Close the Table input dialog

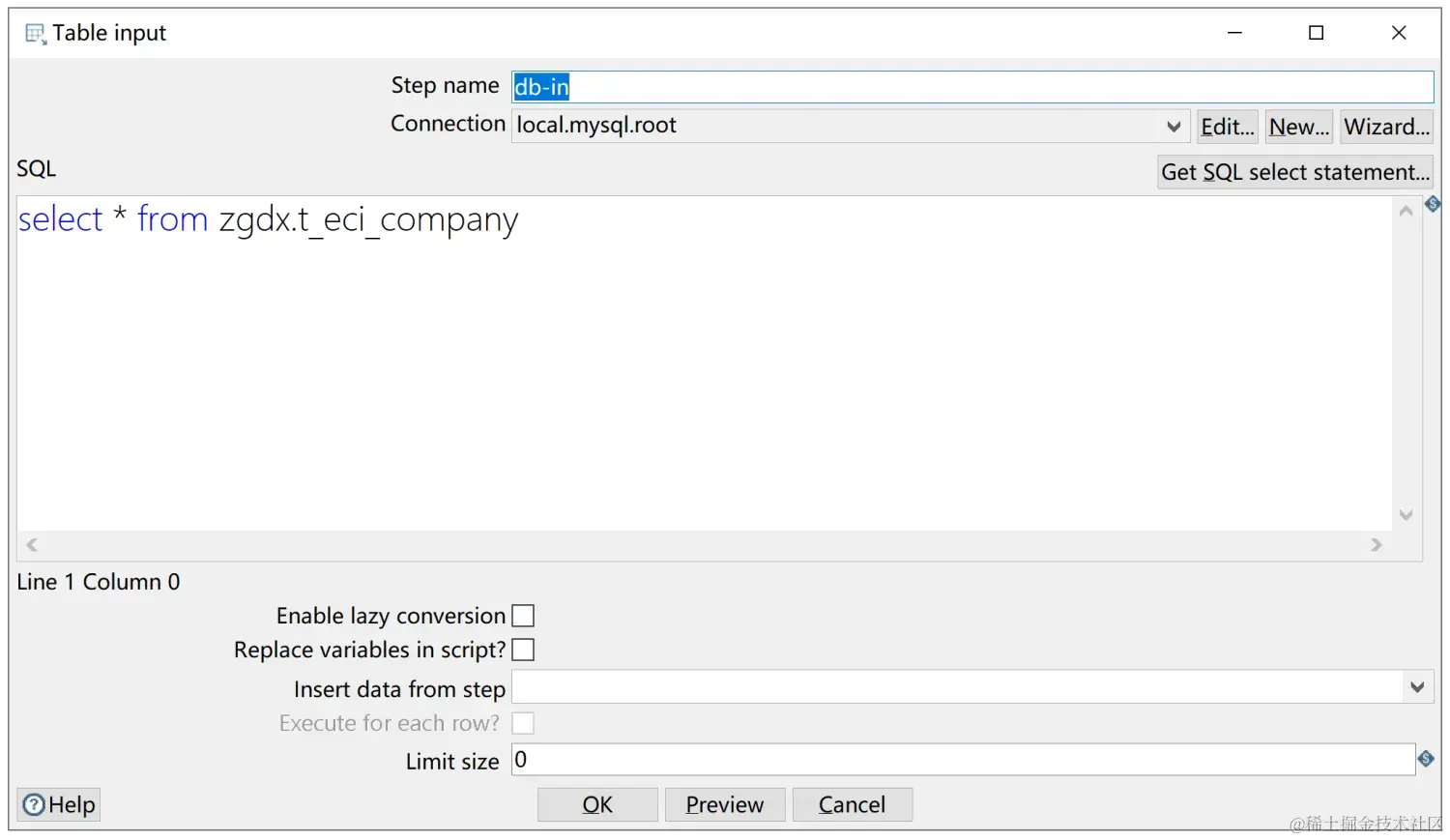pos(1398,33)
